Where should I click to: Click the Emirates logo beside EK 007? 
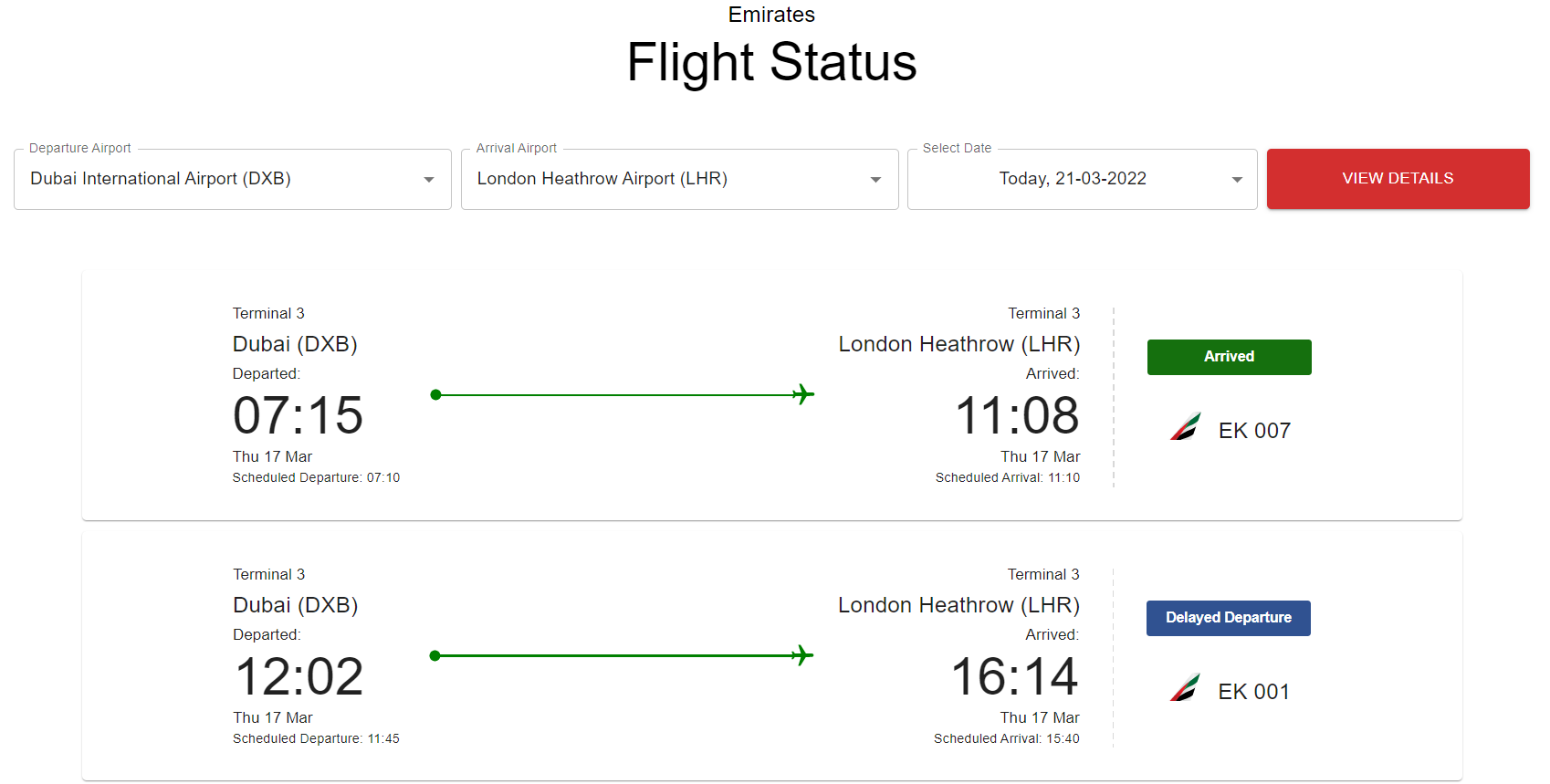click(x=1185, y=427)
